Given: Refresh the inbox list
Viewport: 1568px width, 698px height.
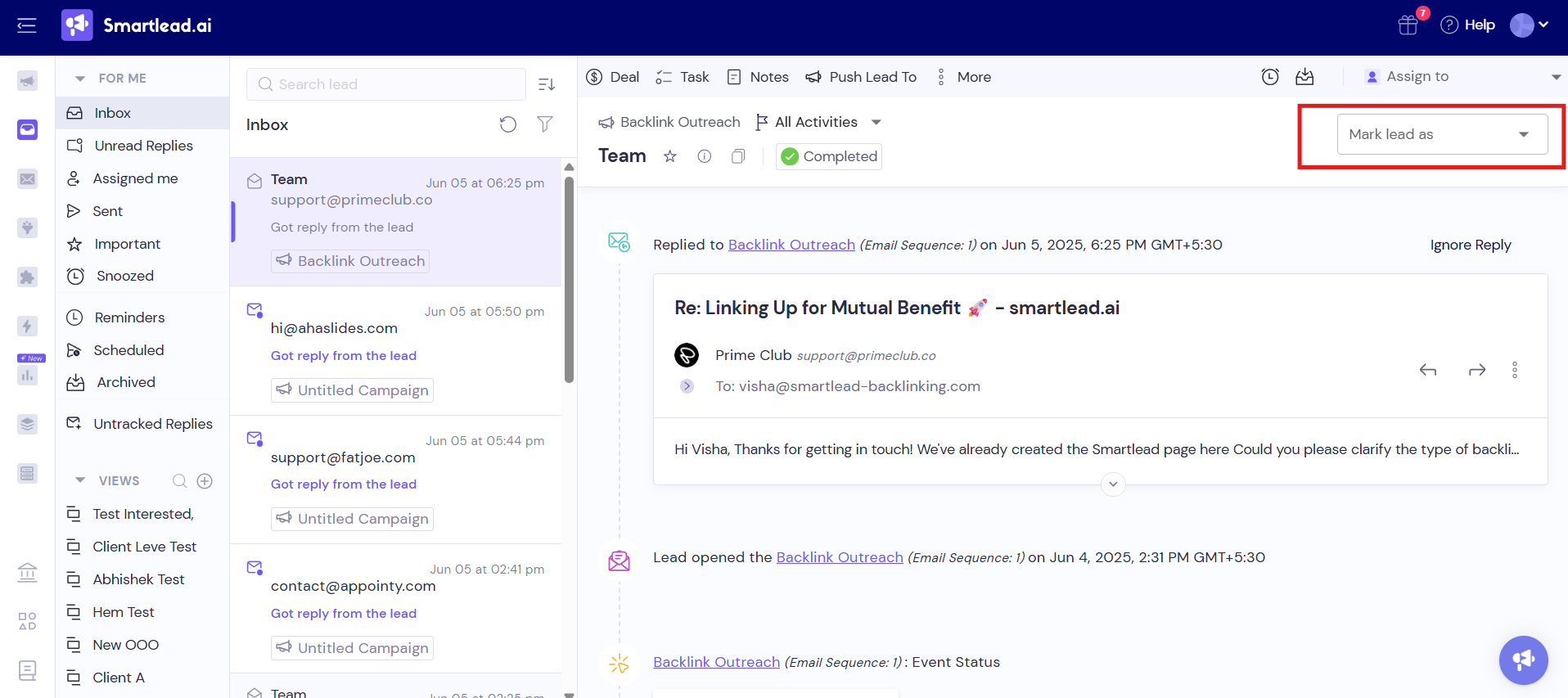Looking at the screenshot, I should (508, 124).
